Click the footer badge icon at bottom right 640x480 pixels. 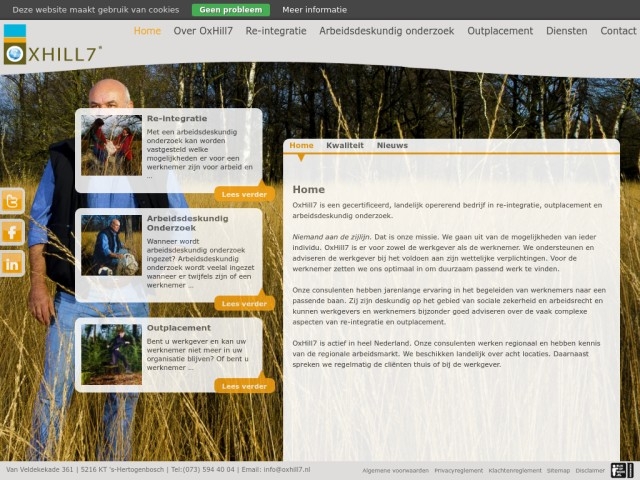622,470
